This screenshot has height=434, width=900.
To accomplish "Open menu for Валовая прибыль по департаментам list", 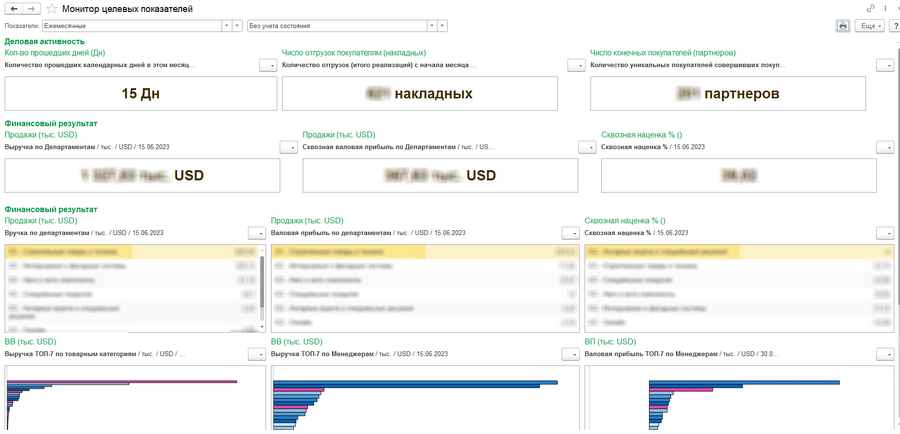I will click(x=570, y=233).
